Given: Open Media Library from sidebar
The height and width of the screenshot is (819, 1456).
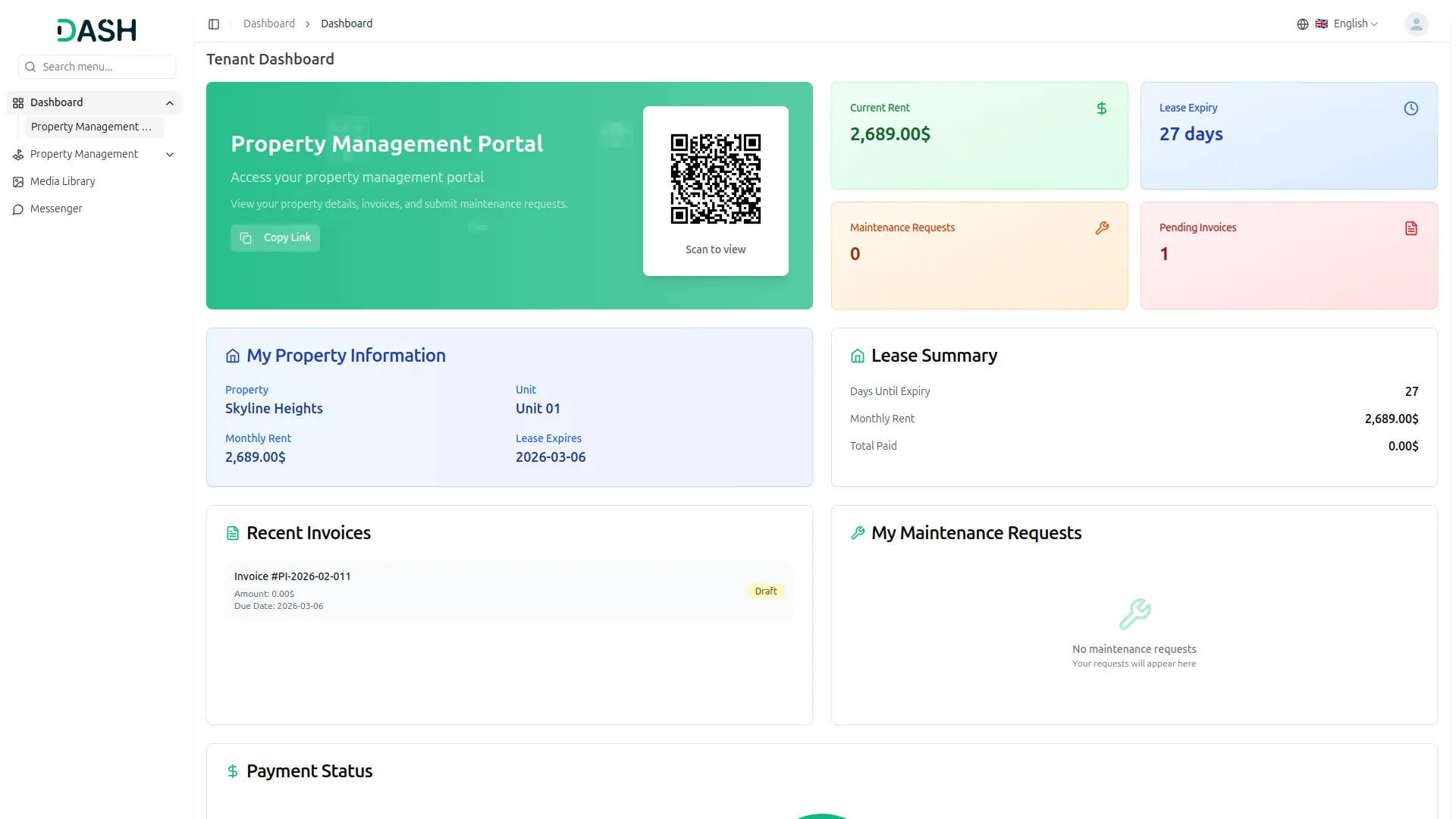Looking at the screenshot, I should tap(62, 181).
